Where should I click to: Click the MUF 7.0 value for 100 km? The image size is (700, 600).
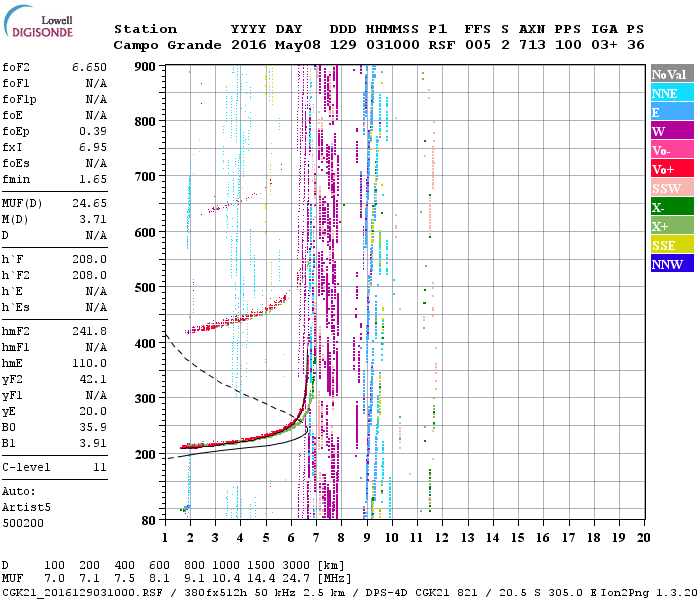coord(54,579)
